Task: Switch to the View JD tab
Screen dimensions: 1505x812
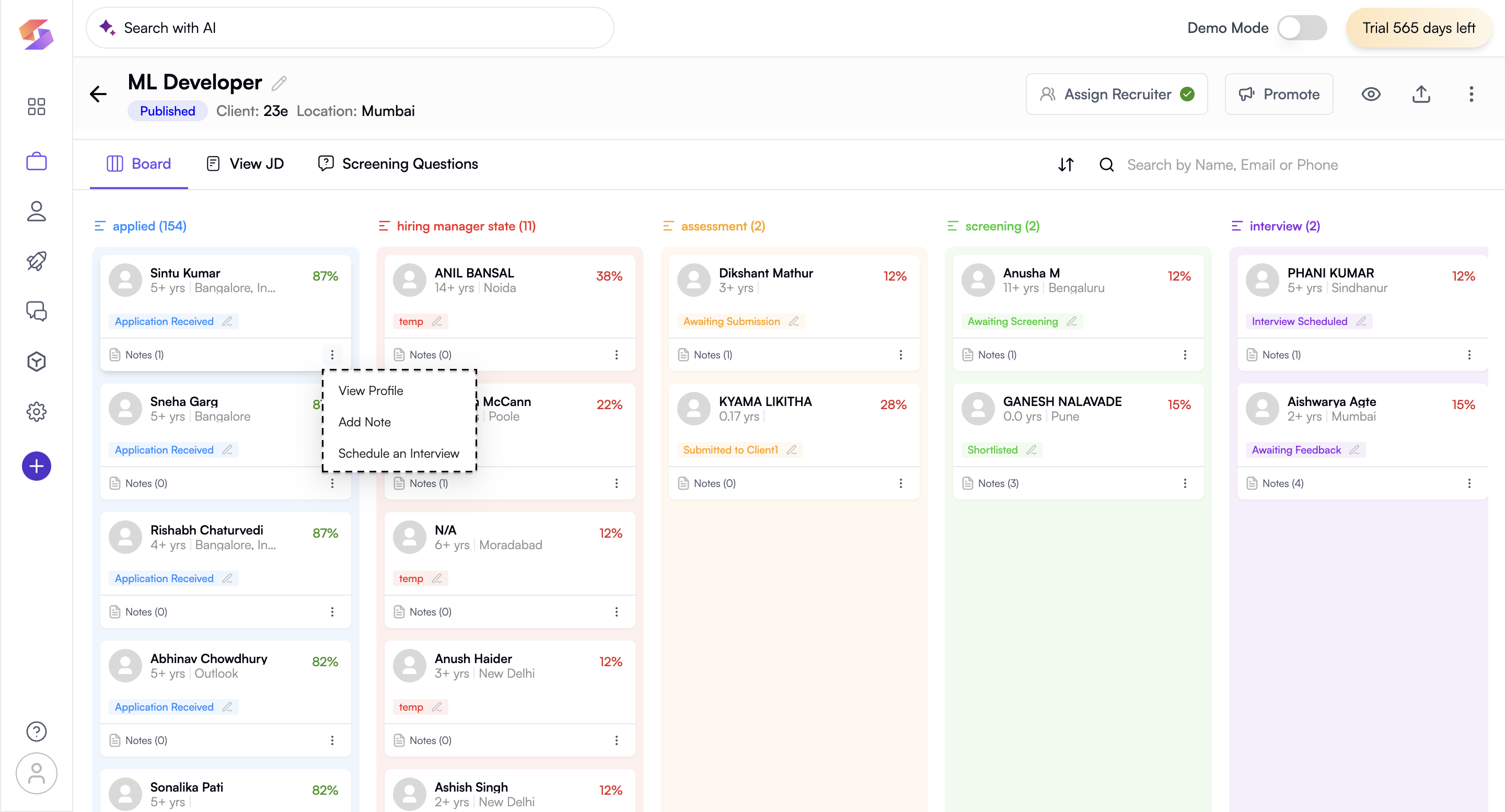Action: tap(245, 164)
